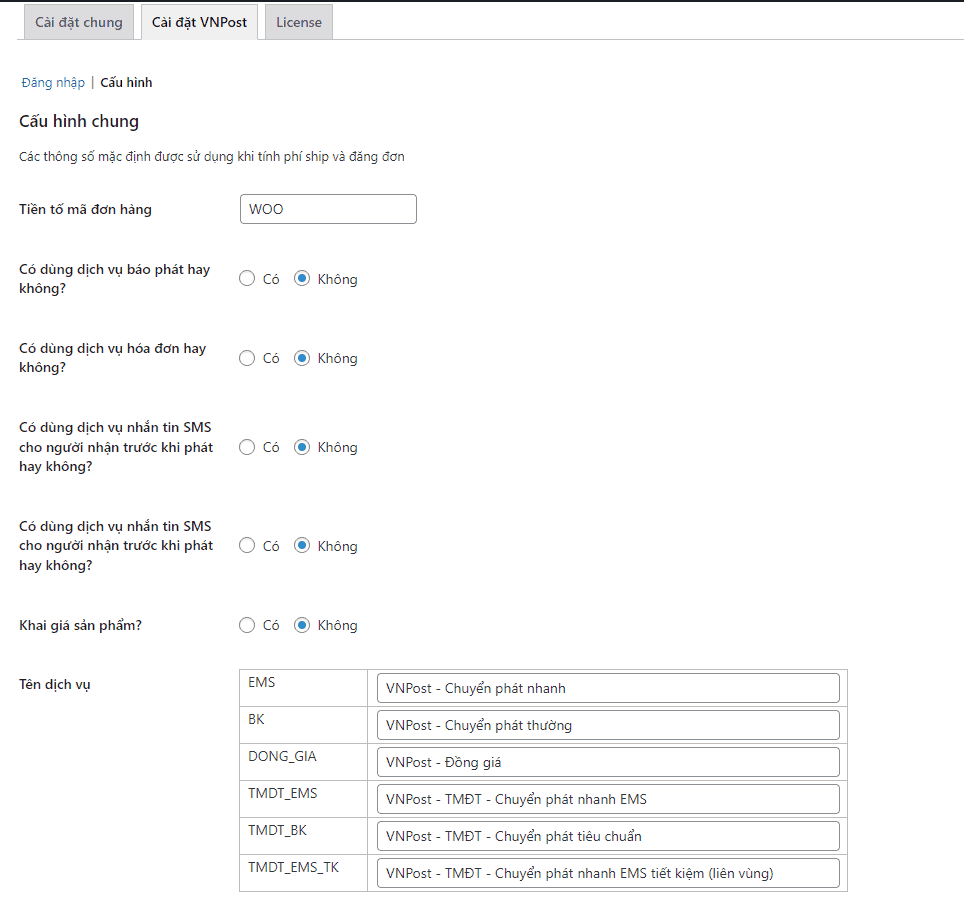Viewport: 964px width, 903px height.
Task: Click the TMDT_EMS_TK service code cell
Action: (304, 873)
